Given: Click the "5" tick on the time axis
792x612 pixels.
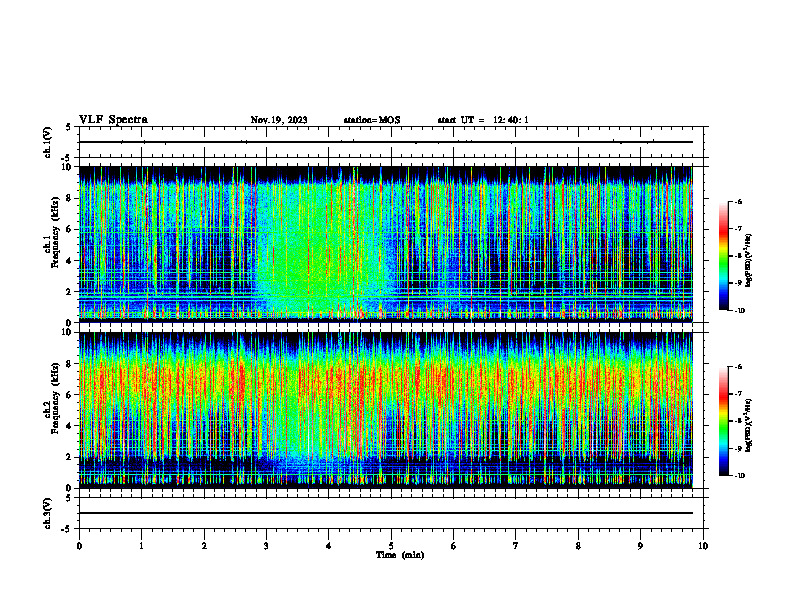Looking at the screenshot, I should (391, 546).
